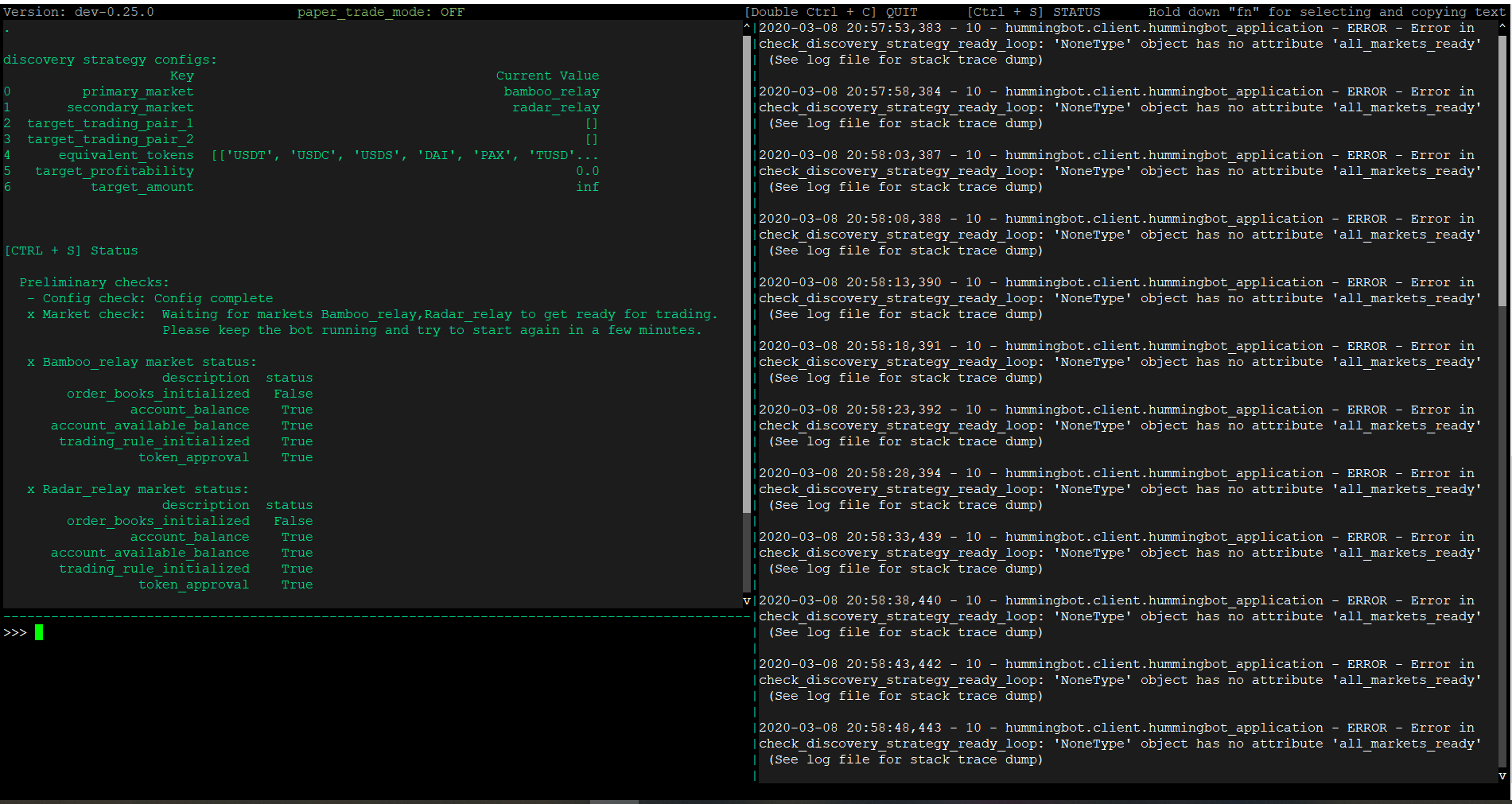The width and height of the screenshot is (1512, 804).
Task: Click the target_trading_pair_1 key
Action: (x=110, y=123)
